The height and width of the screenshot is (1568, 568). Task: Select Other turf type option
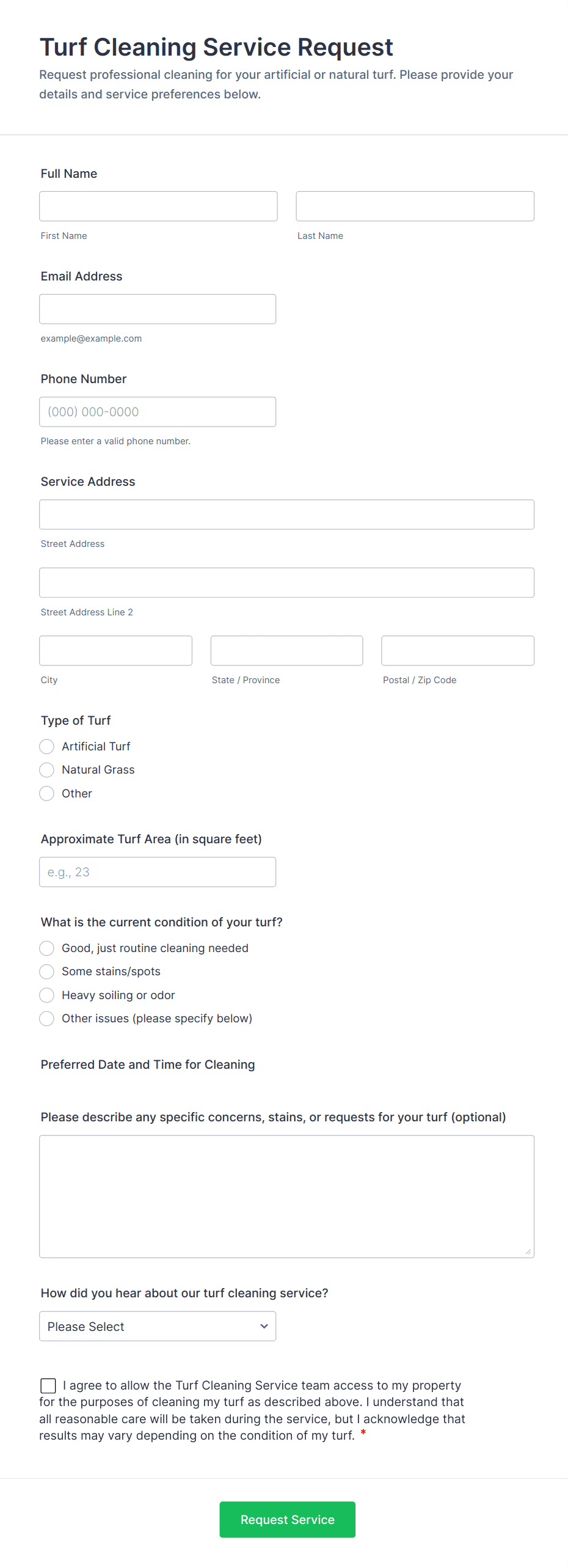point(47,793)
